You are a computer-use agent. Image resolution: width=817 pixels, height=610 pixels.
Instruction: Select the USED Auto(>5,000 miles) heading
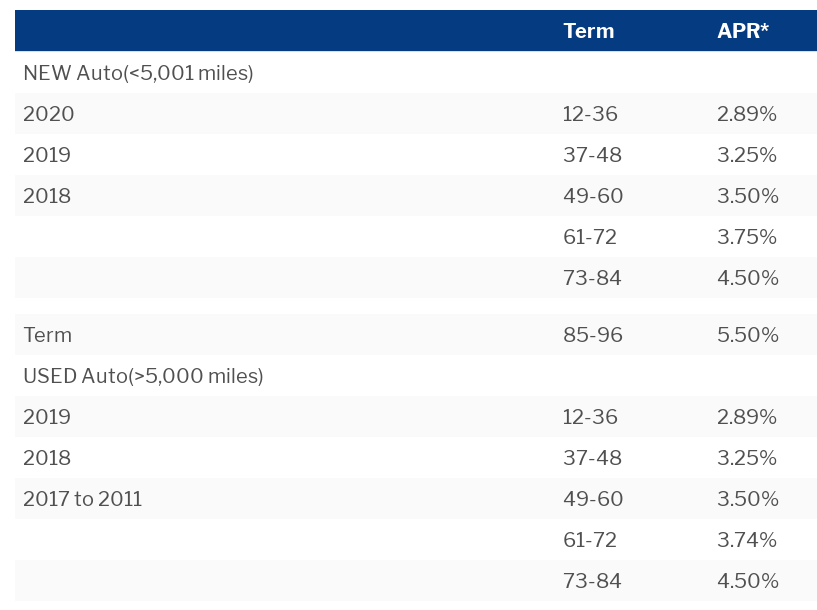[x=143, y=376]
